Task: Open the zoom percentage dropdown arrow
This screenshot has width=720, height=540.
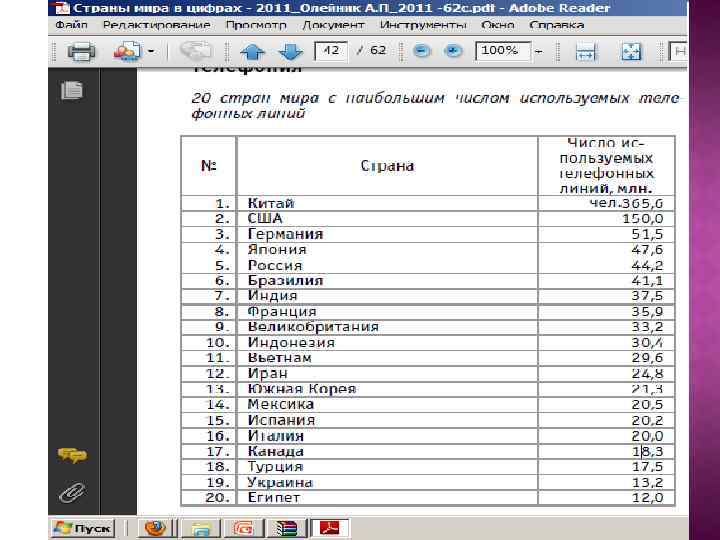Action: click(539, 51)
